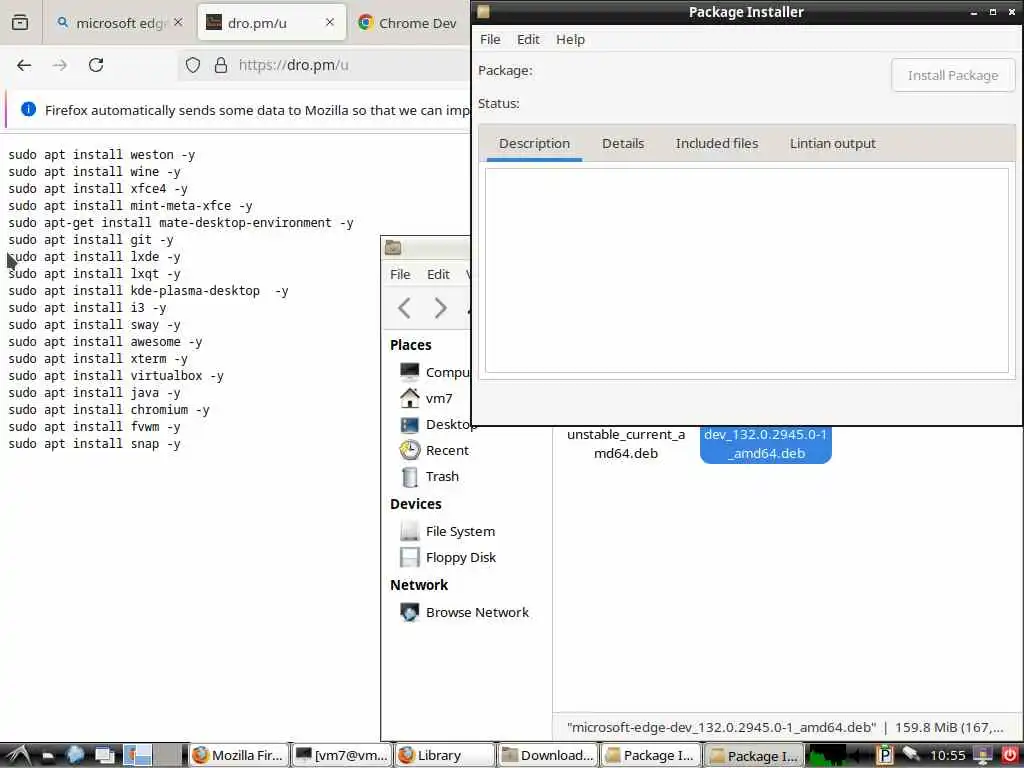Reload the dro.pm/u page
Screen dimensions: 1024x768
(x=96, y=65)
